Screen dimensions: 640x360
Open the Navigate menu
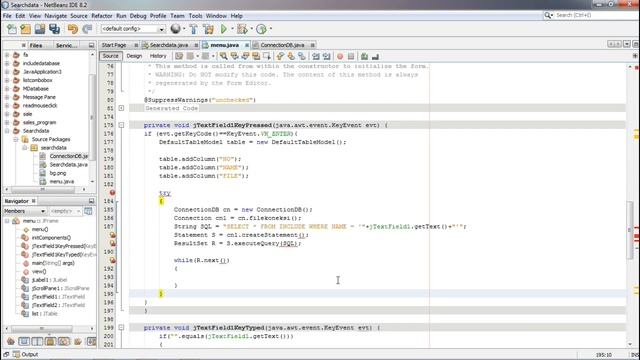click(56, 16)
